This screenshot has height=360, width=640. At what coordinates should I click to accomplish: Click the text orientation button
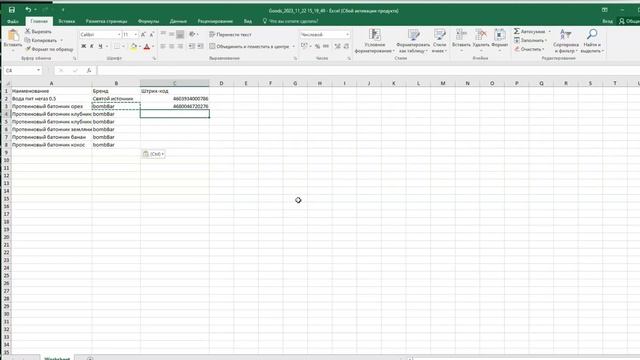click(192, 35)
